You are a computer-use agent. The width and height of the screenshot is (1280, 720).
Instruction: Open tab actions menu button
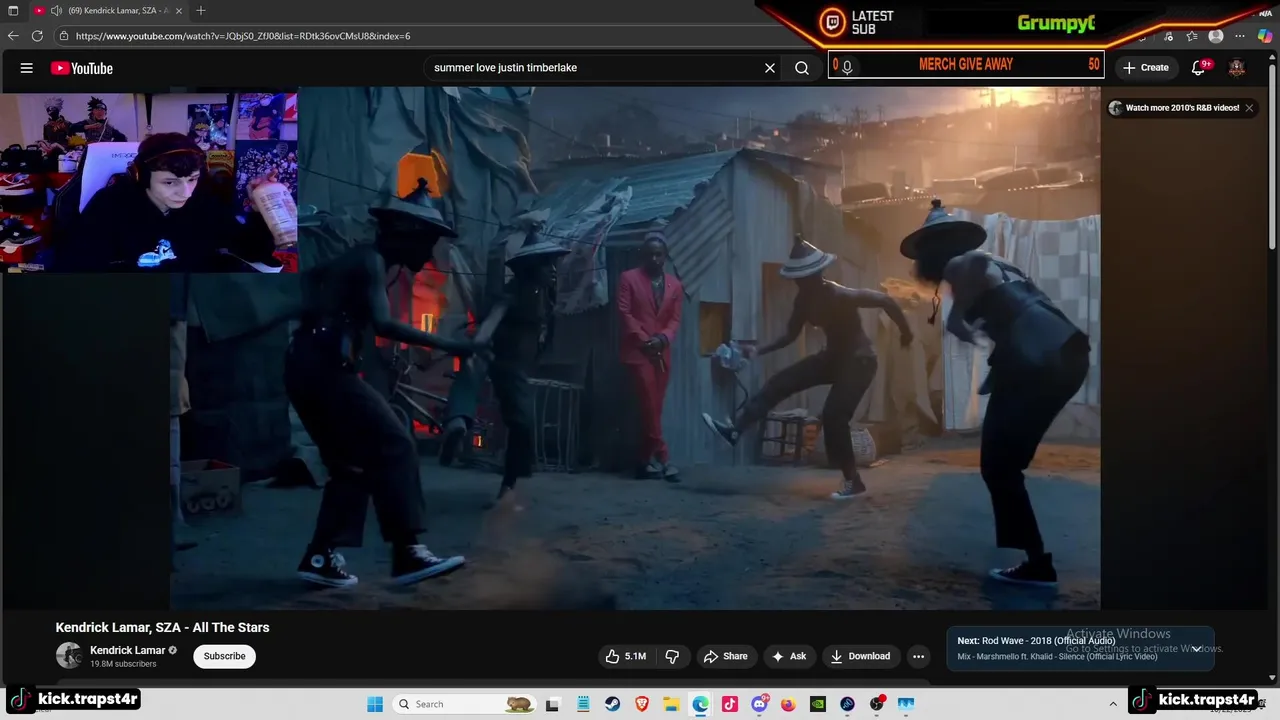coord(13,11)
